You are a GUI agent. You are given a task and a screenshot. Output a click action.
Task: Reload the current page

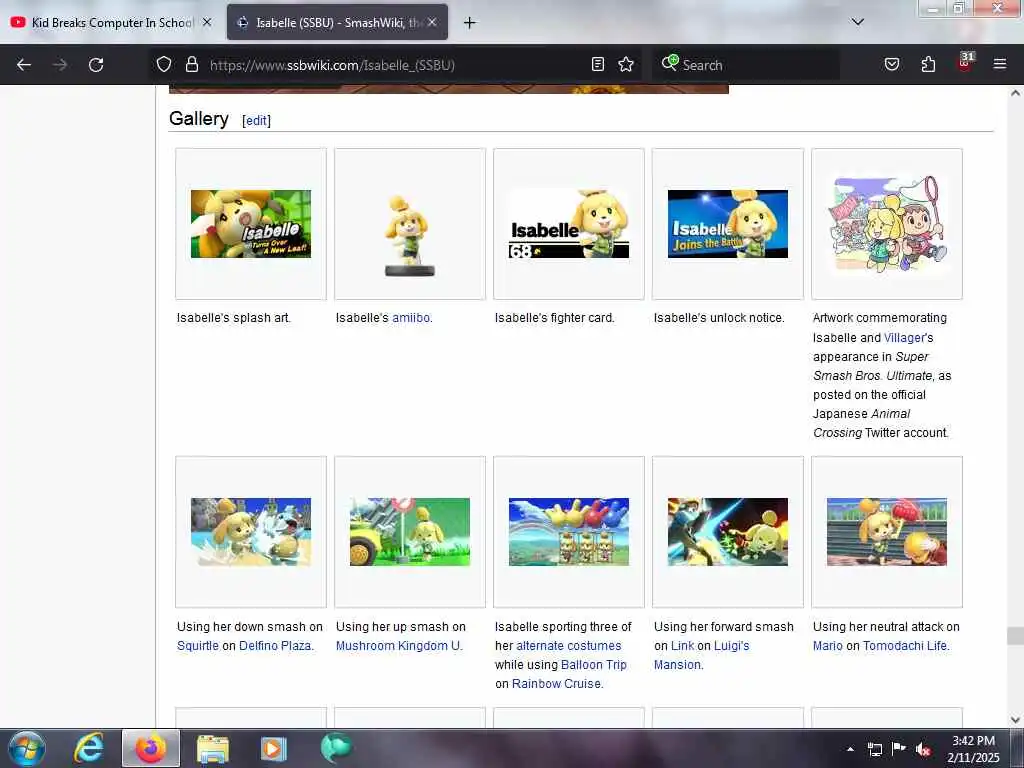96,65
